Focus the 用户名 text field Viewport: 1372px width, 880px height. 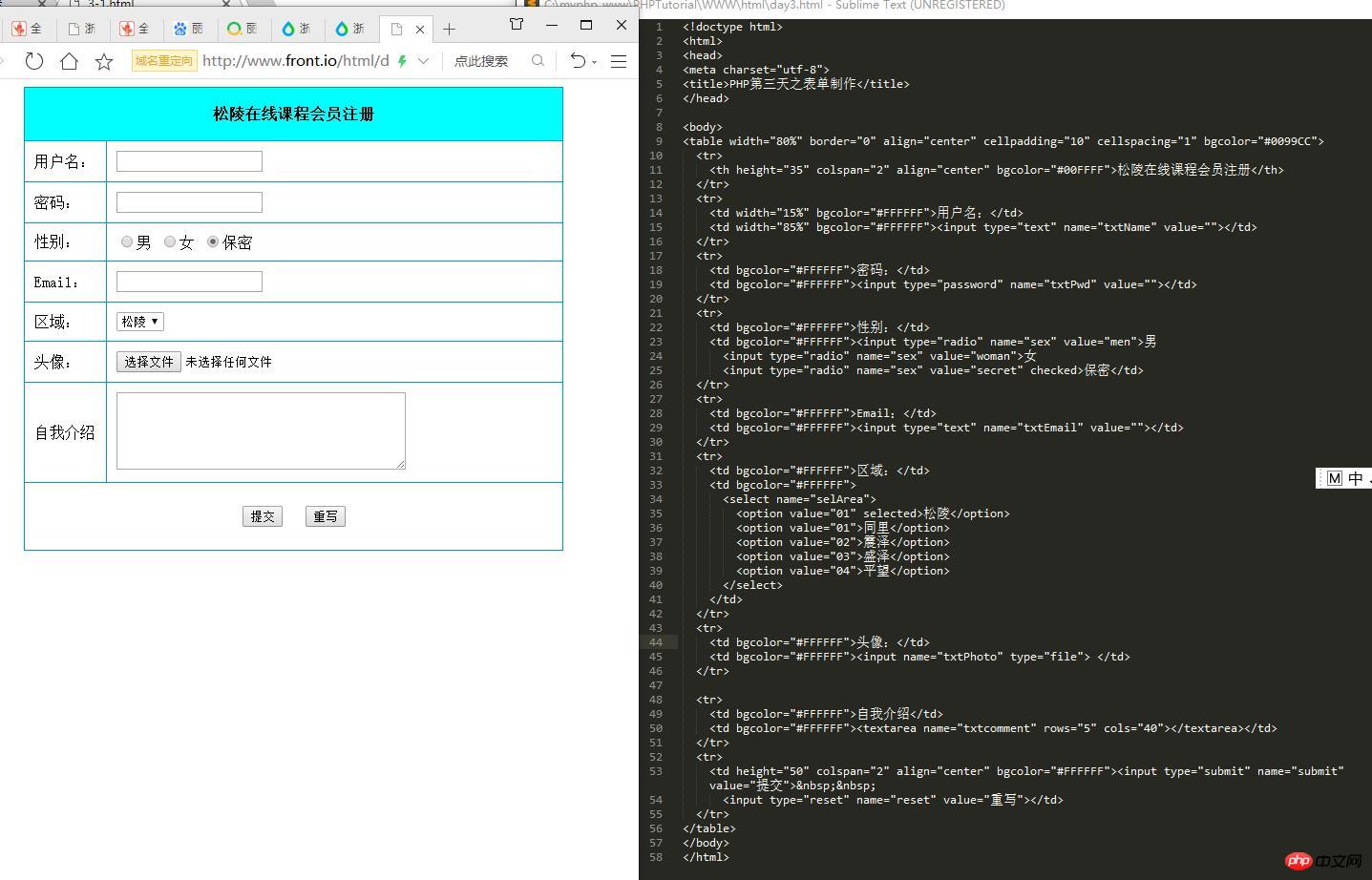189,161
